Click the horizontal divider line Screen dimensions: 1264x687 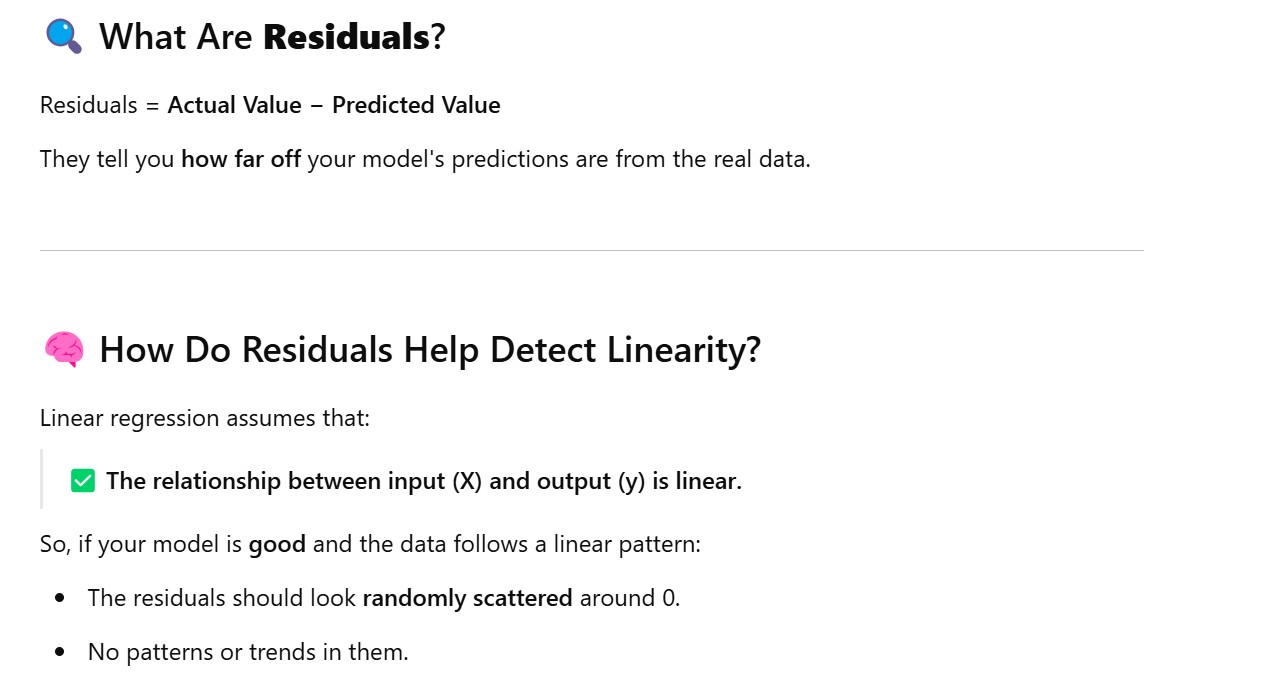pos(591,250)
